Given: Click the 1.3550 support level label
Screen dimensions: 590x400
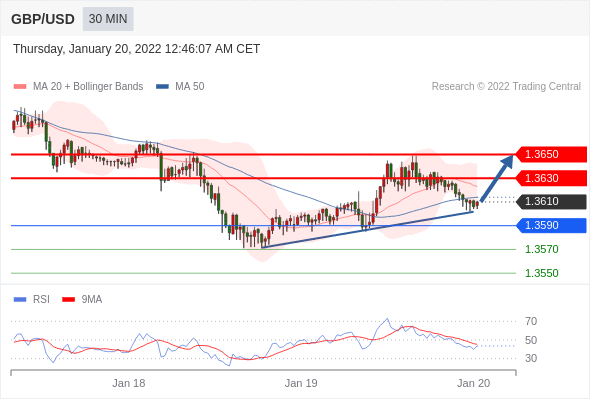Looking at the screenshot, I should coord(541,273).
